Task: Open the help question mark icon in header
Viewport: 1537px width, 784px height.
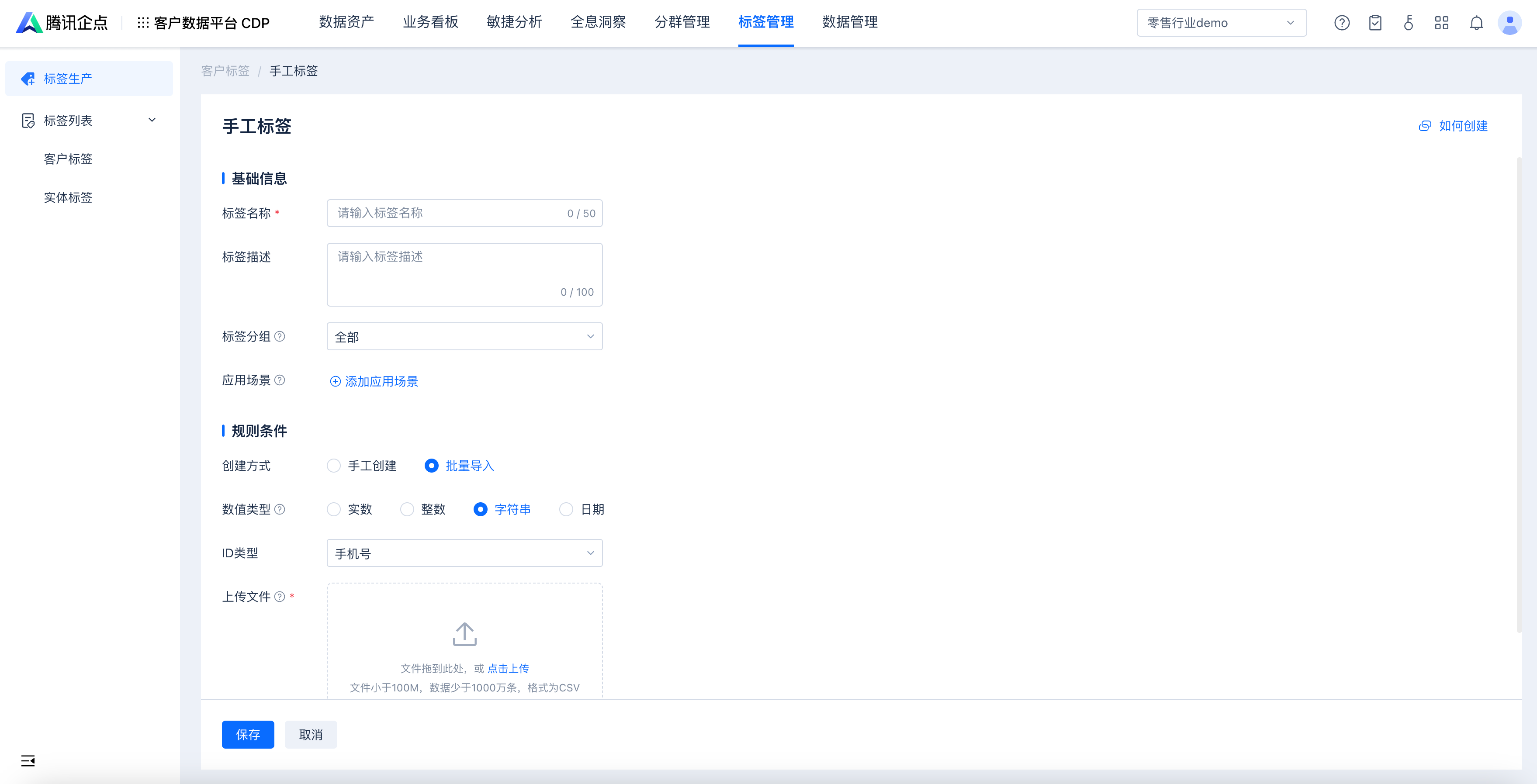Action: click(x=1342, y=23)
